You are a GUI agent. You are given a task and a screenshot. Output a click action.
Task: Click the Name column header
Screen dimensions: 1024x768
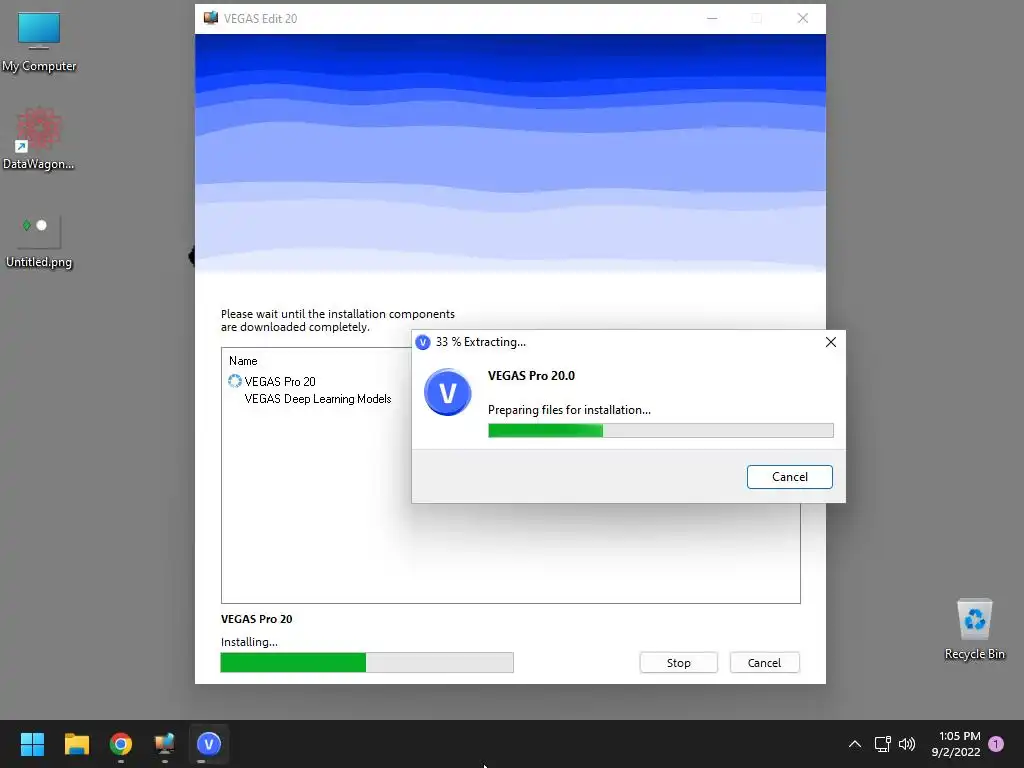243,360
